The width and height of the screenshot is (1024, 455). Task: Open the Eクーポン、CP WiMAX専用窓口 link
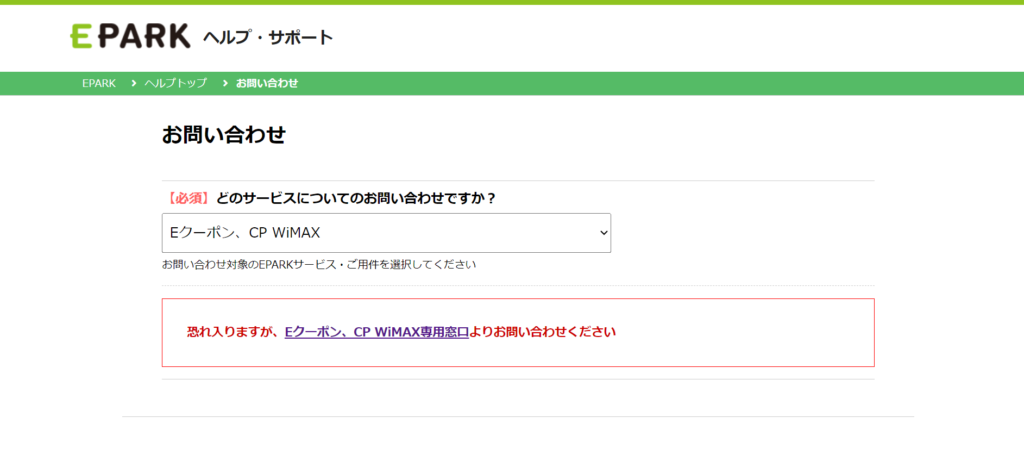(x=377, y=332)
